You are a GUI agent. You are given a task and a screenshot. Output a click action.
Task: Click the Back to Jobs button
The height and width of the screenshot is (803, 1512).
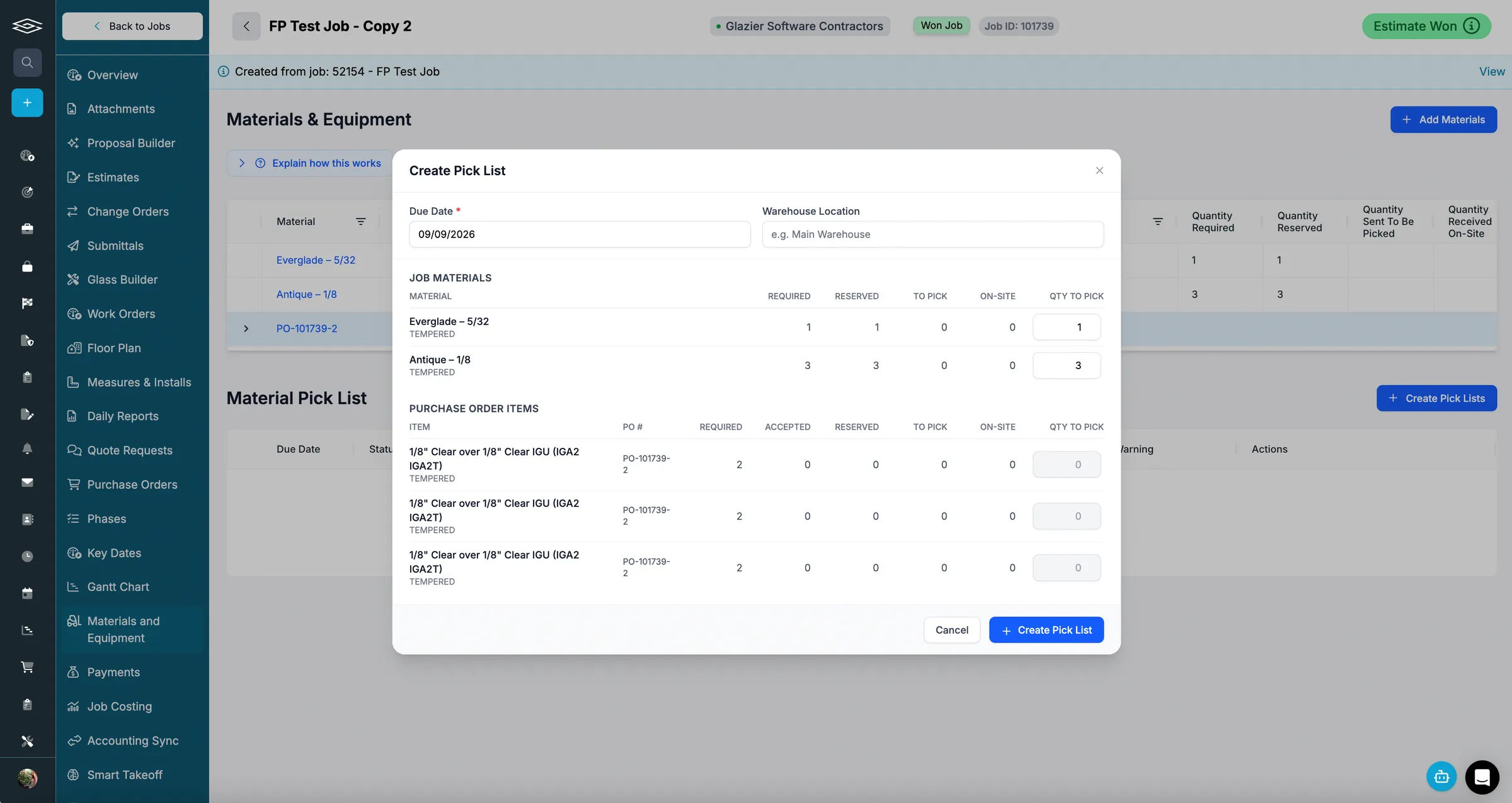pyautogui.click(x=132, y=26)
